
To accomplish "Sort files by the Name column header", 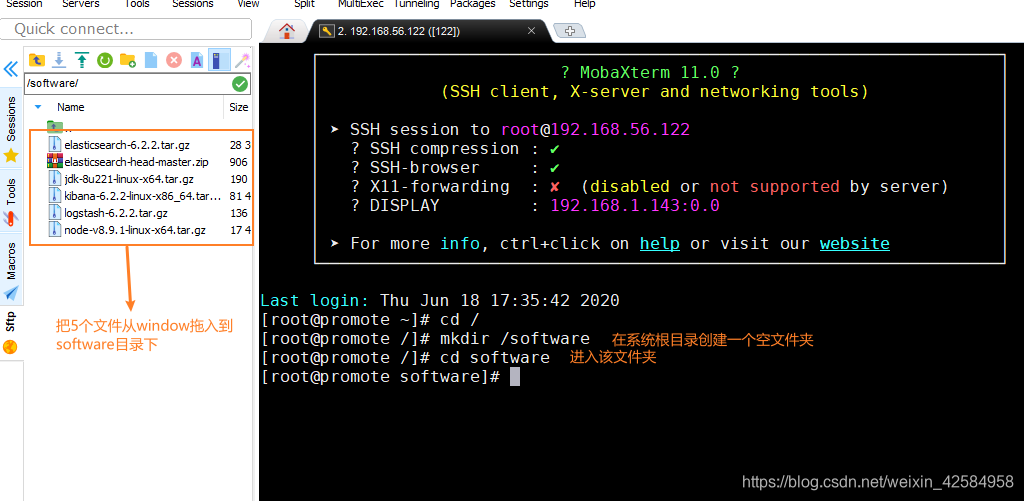I will point(71,107).
